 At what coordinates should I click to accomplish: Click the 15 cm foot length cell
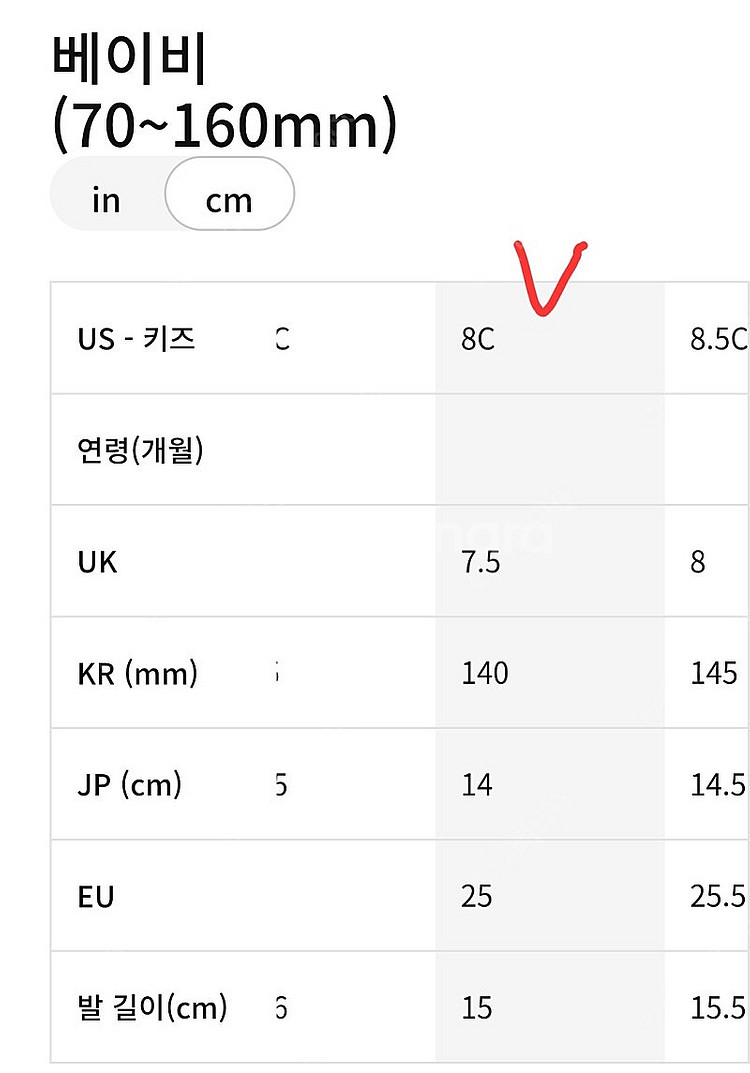549,1007
